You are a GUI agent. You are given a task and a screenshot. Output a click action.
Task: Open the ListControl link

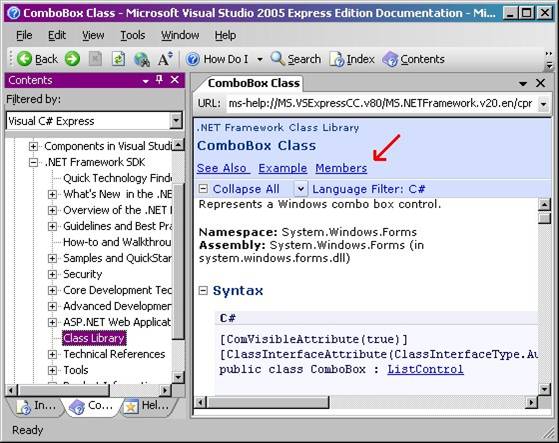click(426, 369)
